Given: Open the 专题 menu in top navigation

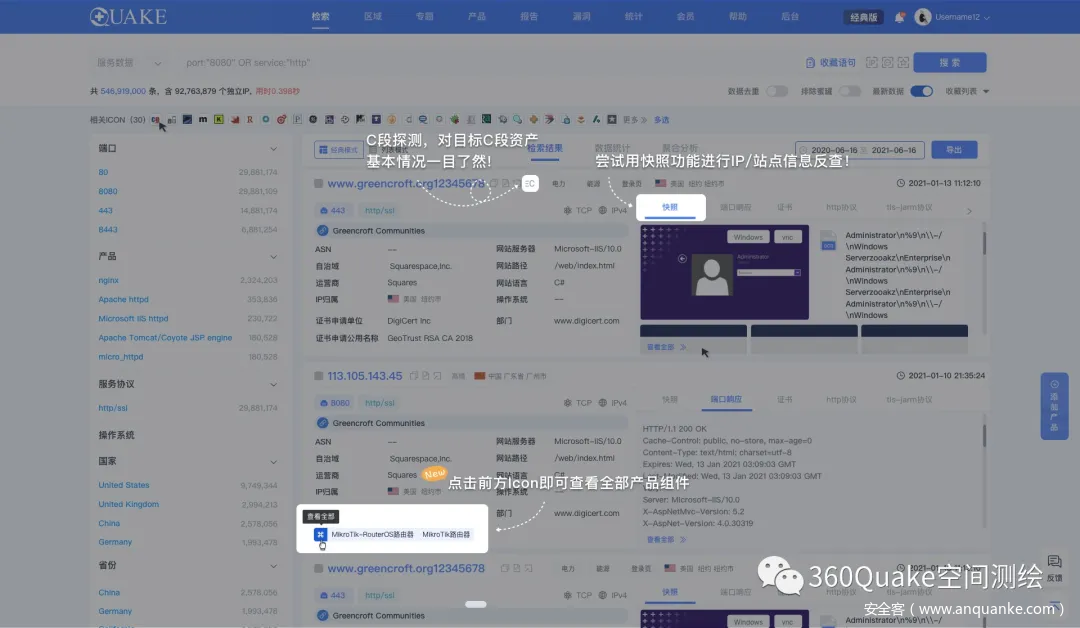Looking at the screenshot, I should click(425, 17).
